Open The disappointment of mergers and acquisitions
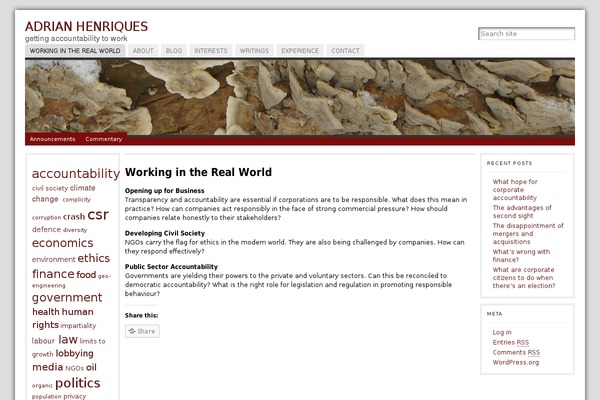This screenshot has height=400, width=600. tap(528, 234)
